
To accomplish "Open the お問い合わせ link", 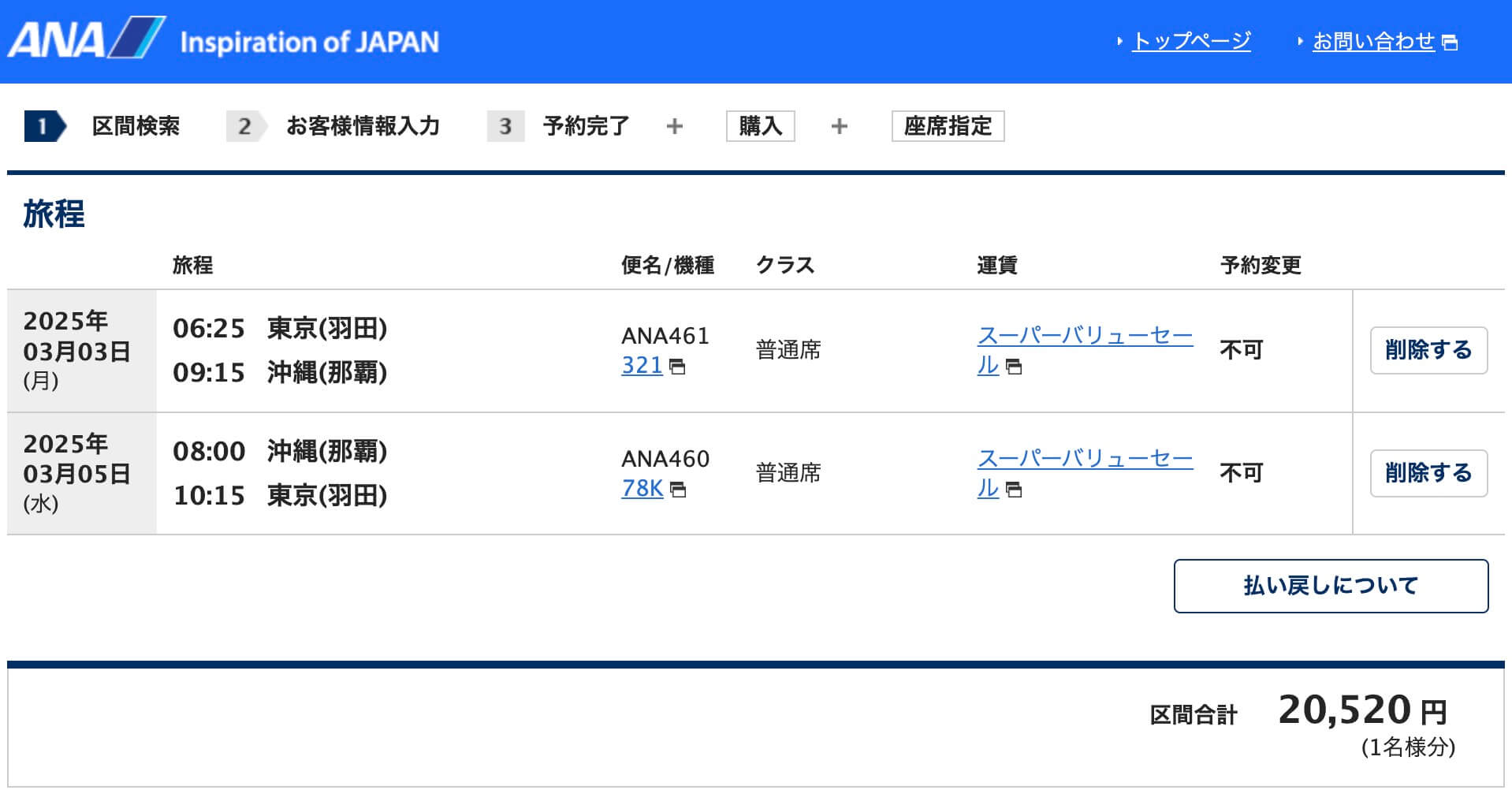I will [1373, 41].
